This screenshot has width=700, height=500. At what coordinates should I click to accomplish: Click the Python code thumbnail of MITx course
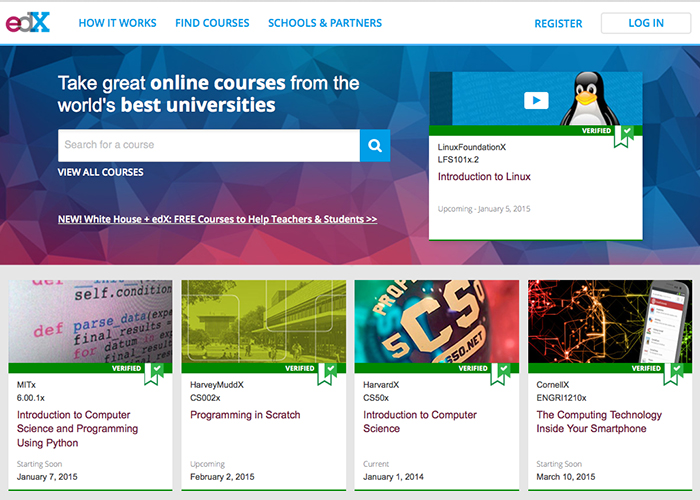tap(90, 321)
